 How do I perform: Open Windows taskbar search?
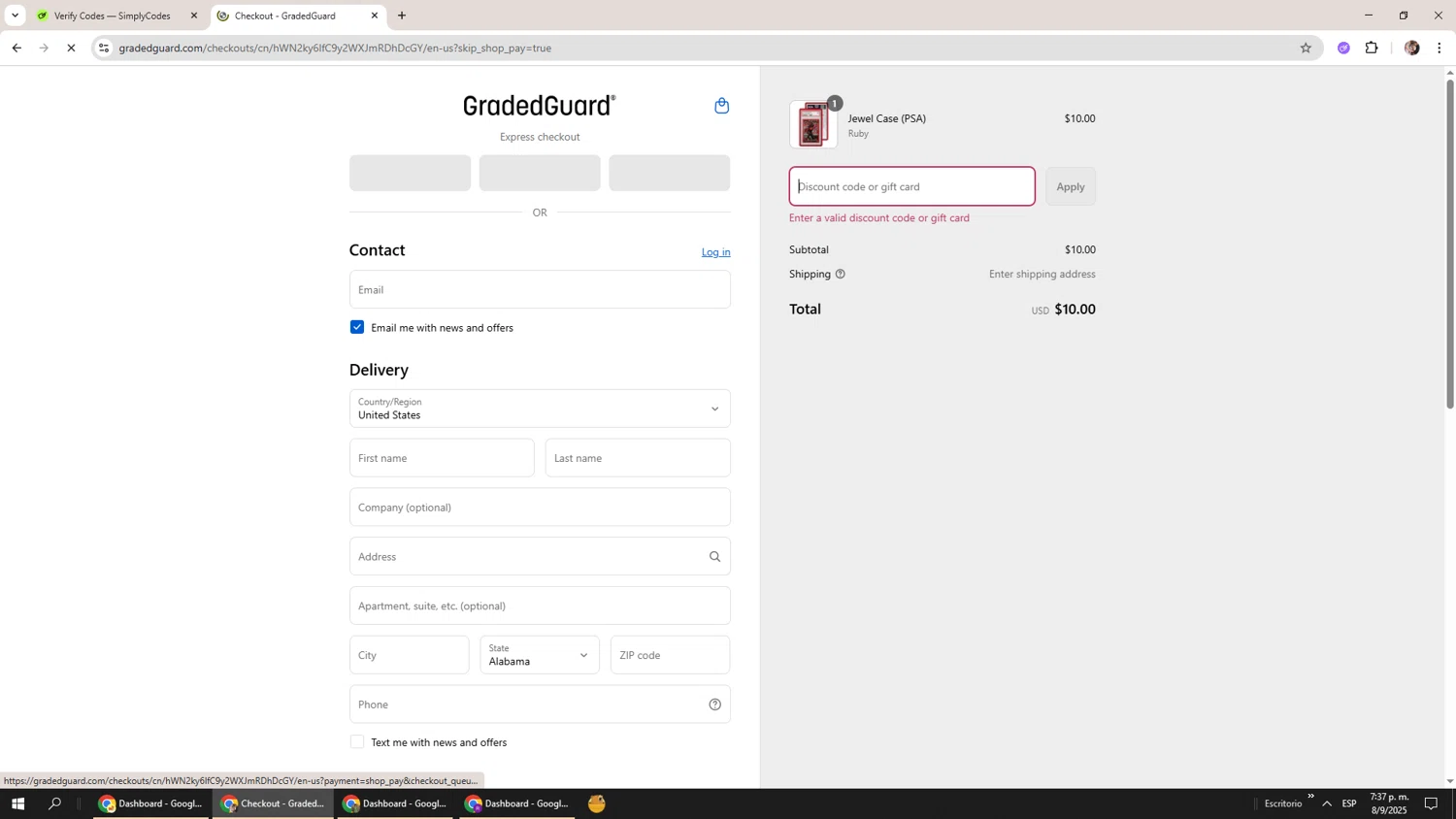[55, 803]
